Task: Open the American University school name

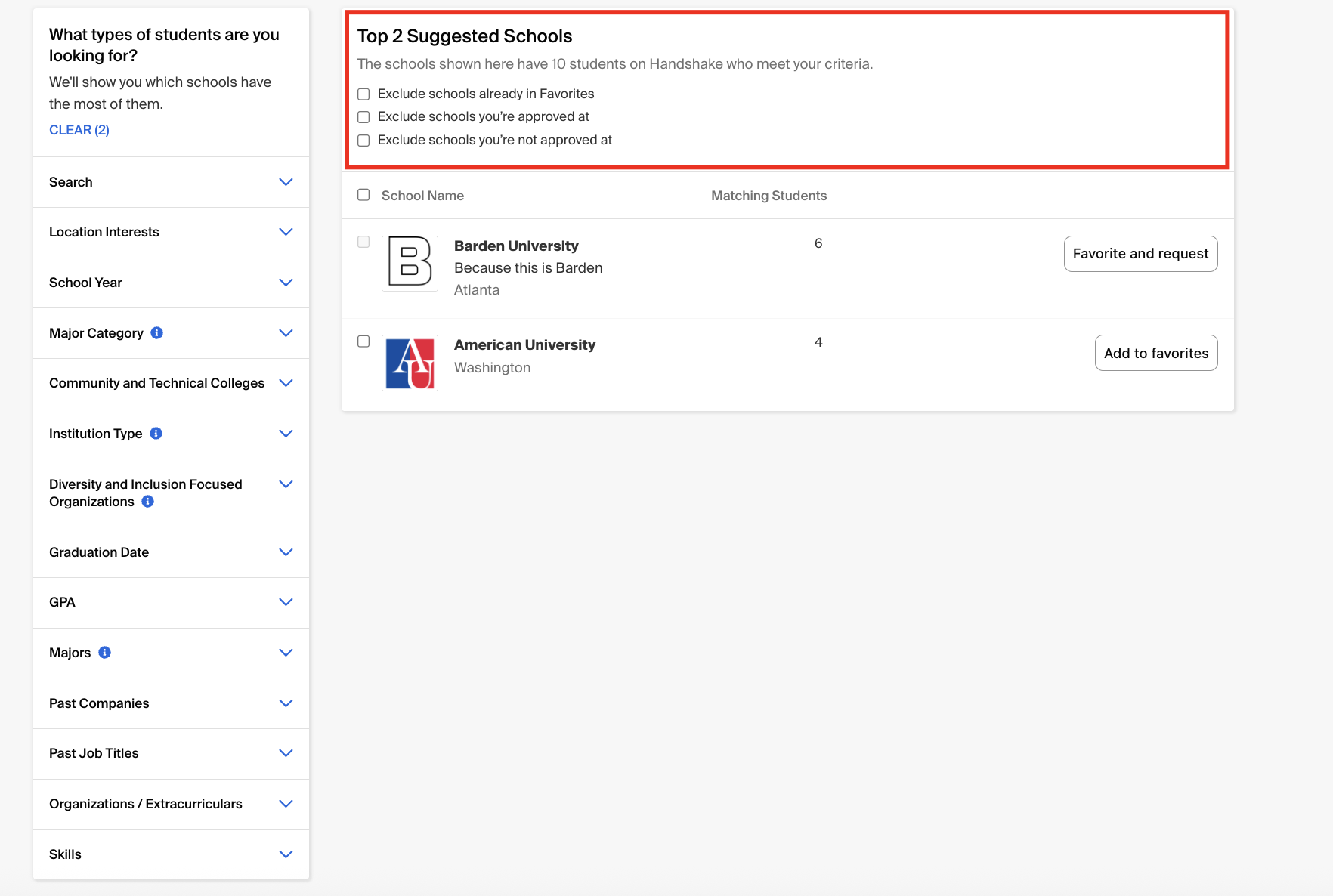Action: [524, 345]
